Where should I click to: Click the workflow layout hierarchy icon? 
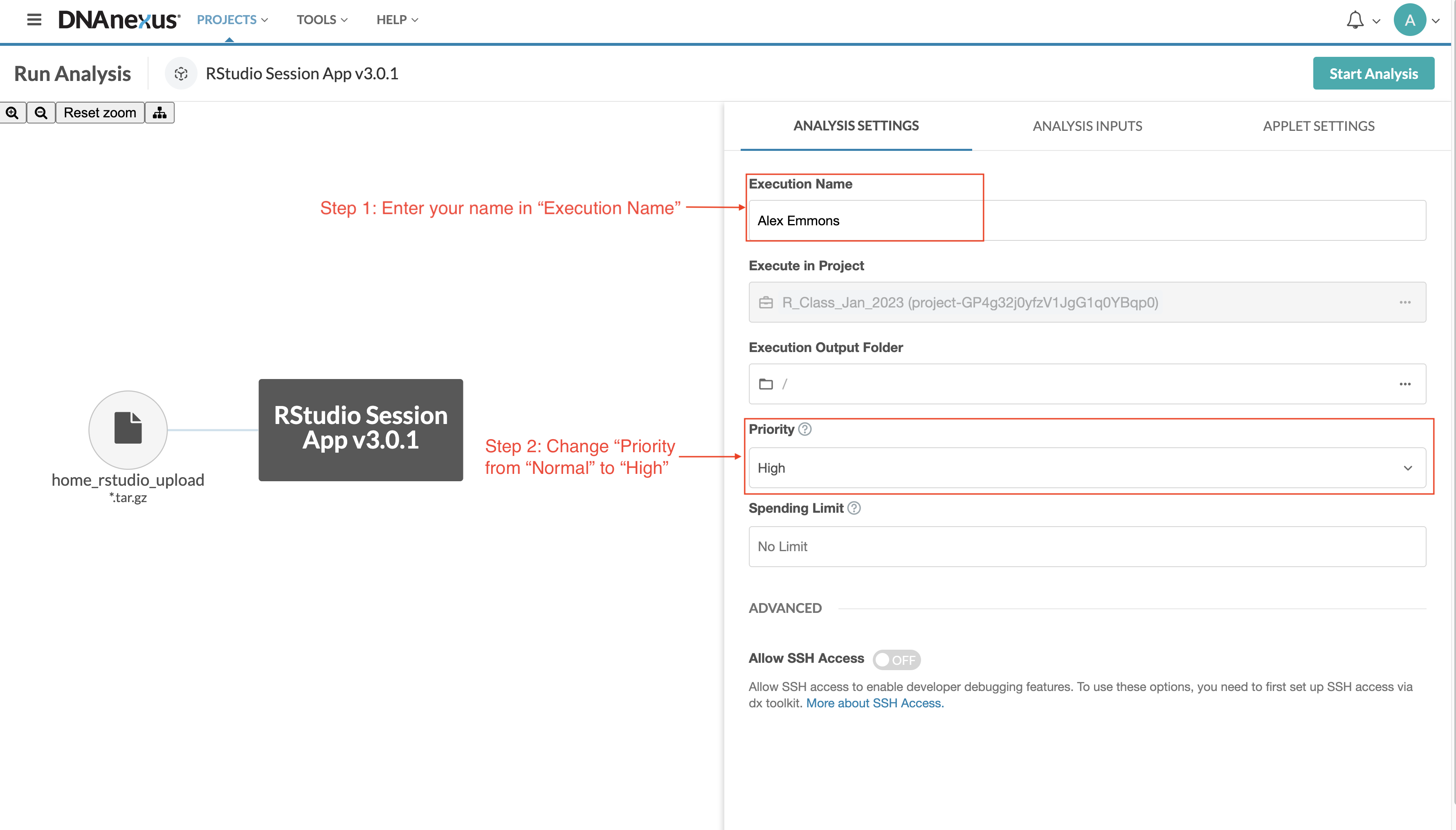(160, 113)
